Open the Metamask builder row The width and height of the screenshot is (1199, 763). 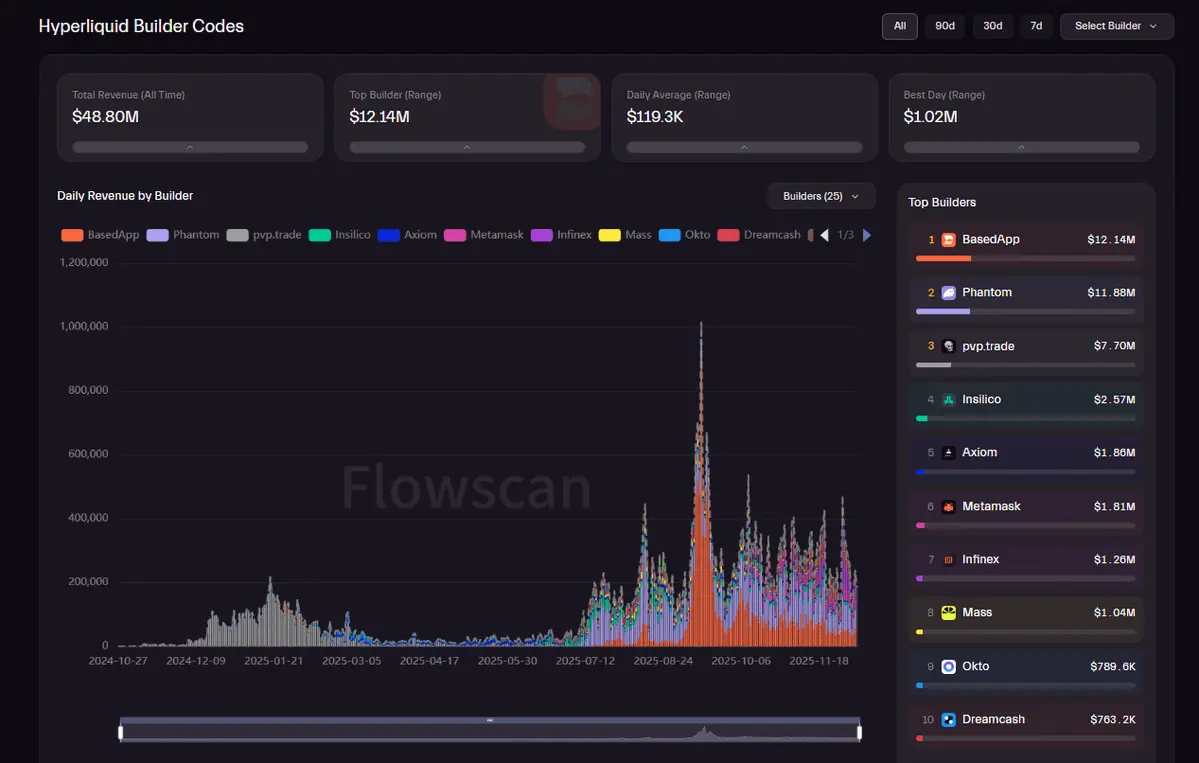tap(1025, 514)
